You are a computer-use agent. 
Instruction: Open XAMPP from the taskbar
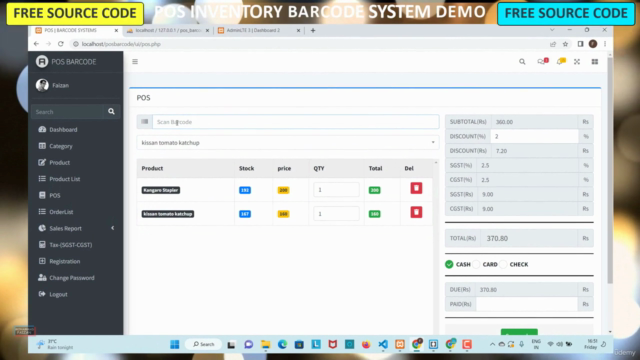click(x=400, y=344)
